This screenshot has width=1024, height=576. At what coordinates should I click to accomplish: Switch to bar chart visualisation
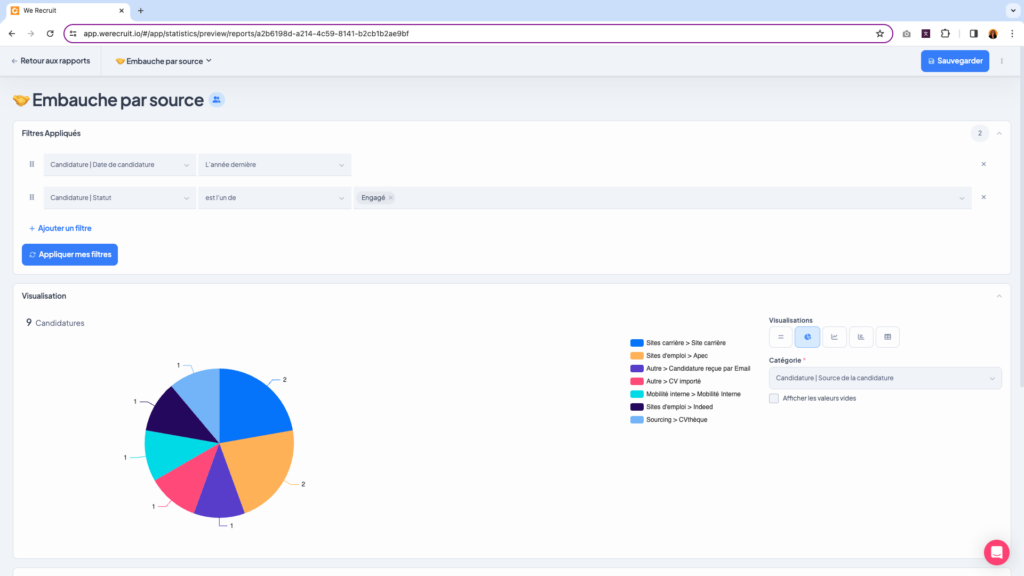click(861, 337)
